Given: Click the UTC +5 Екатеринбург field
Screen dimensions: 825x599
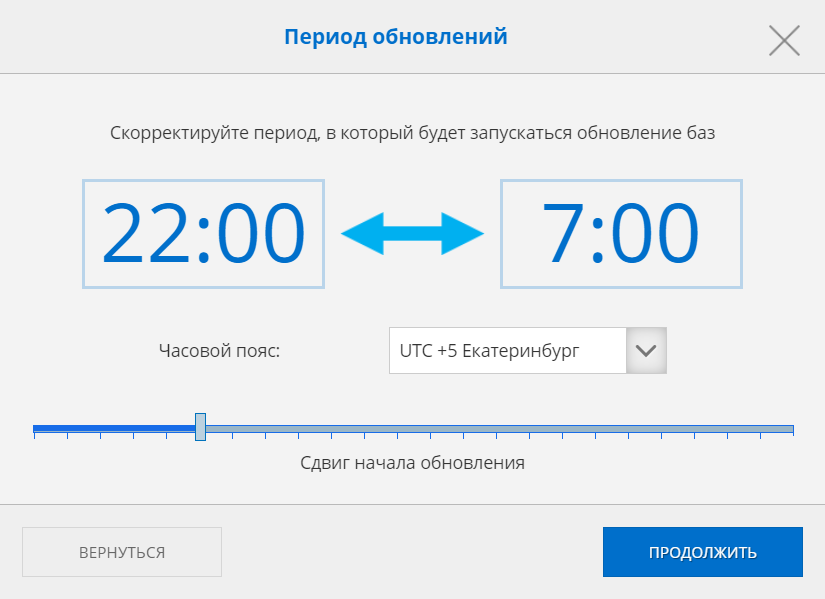Looking at the screenshot, I should (507, 351).
